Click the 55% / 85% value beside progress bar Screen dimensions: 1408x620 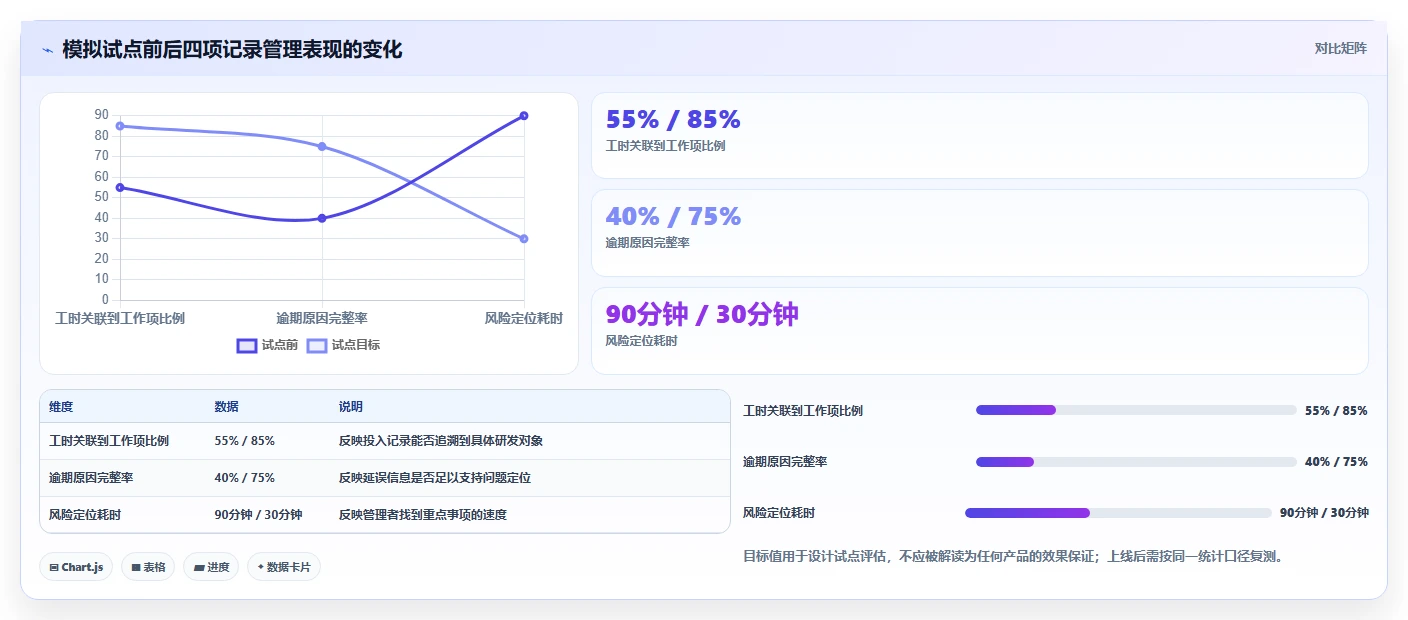(x=1336, y=411)
